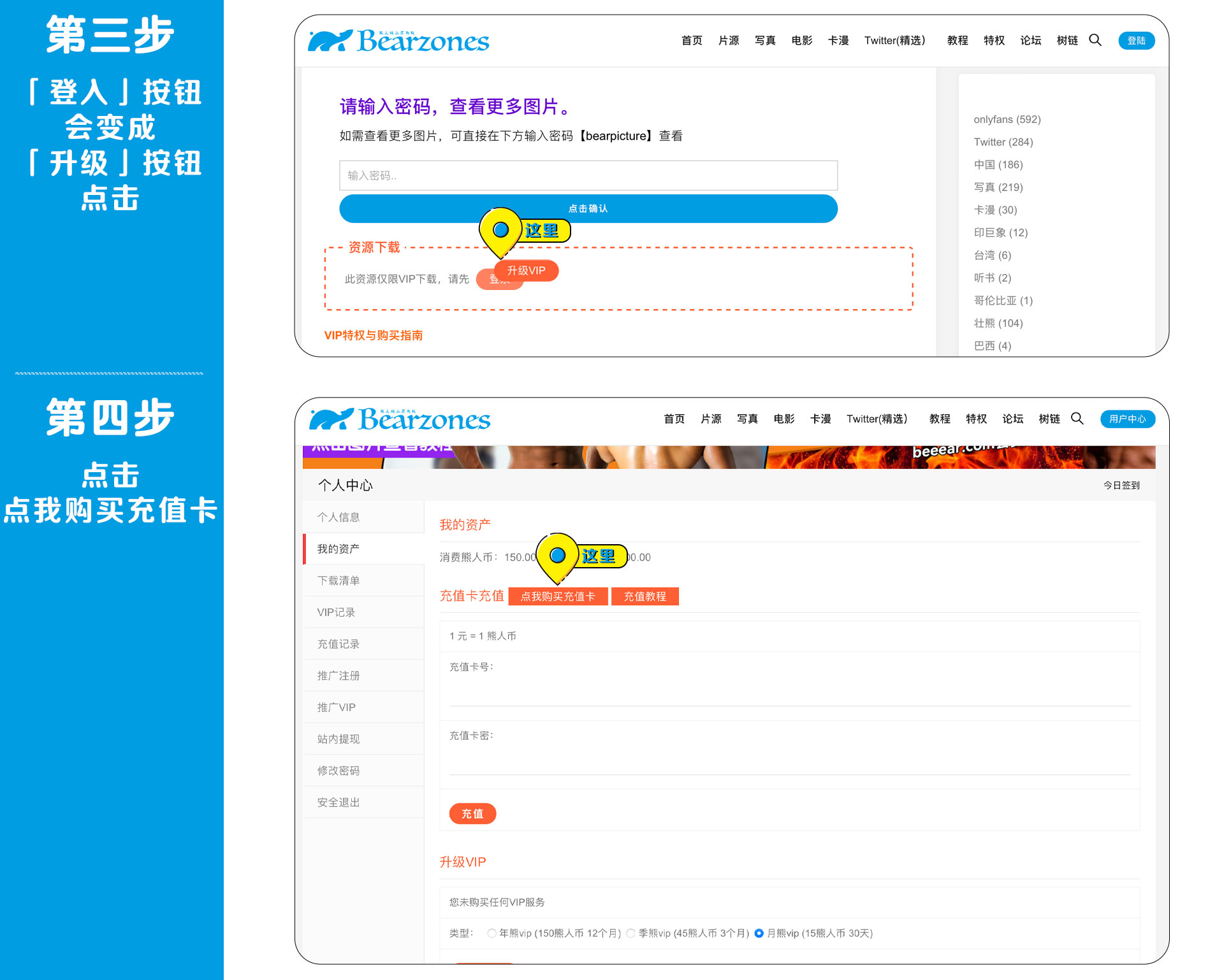
Task: Click the 充值教程 button
Action: [x=645, y=596]
